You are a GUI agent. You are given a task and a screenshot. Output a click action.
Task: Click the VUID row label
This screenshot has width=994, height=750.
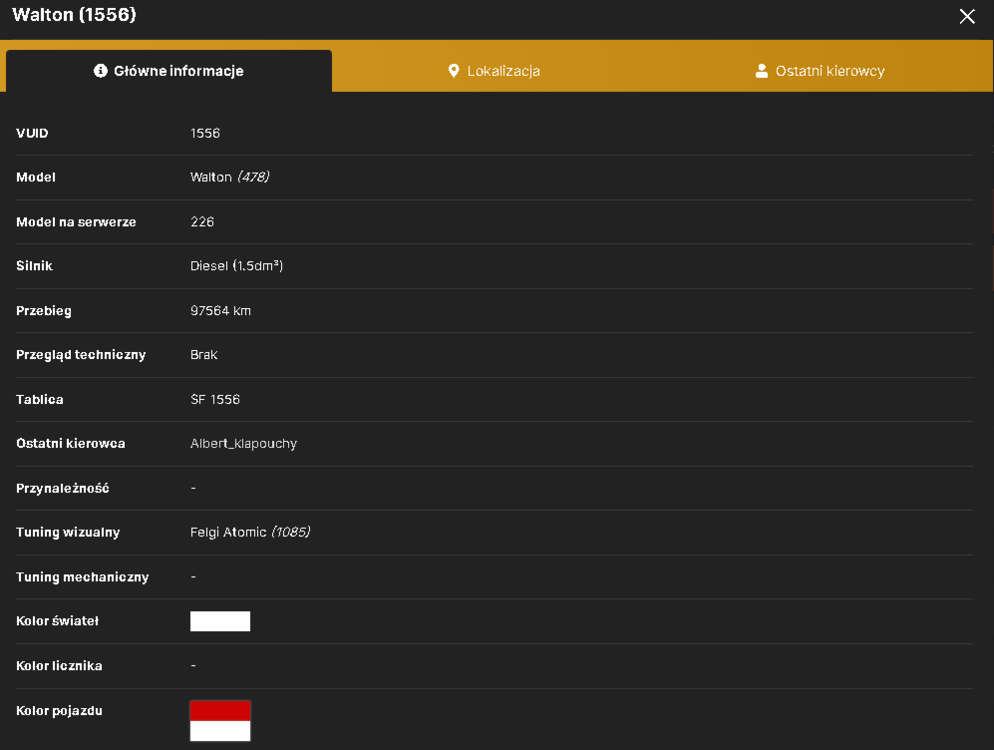tap(32, 133)
